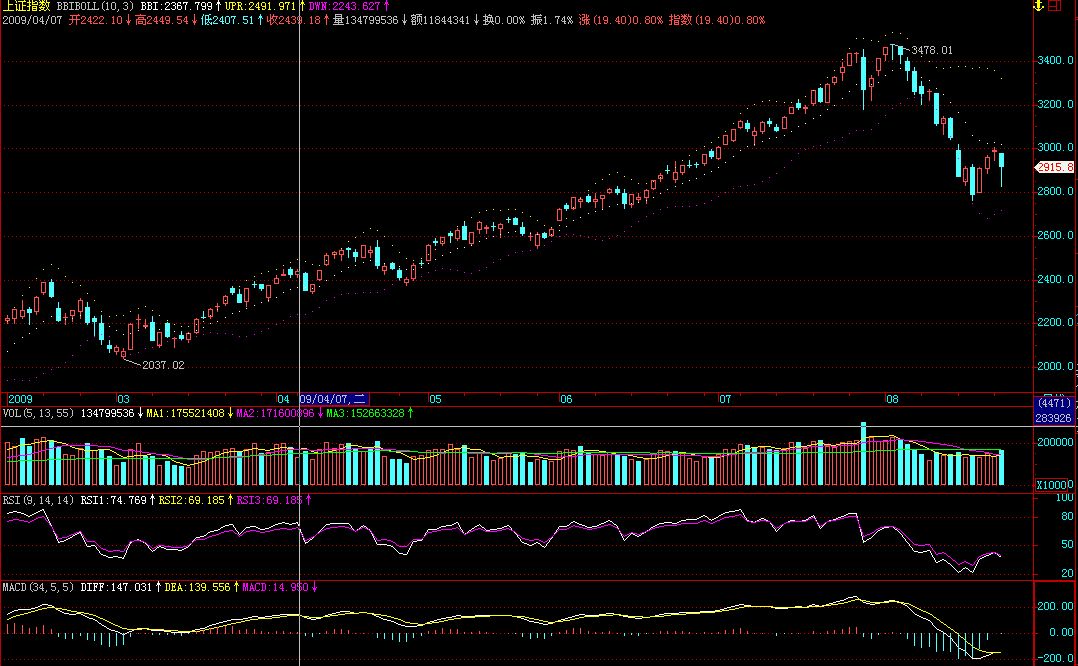Click the volume figure 量134799536
The height and width of the screenshot is (666, 1078).
pos(366,21)
